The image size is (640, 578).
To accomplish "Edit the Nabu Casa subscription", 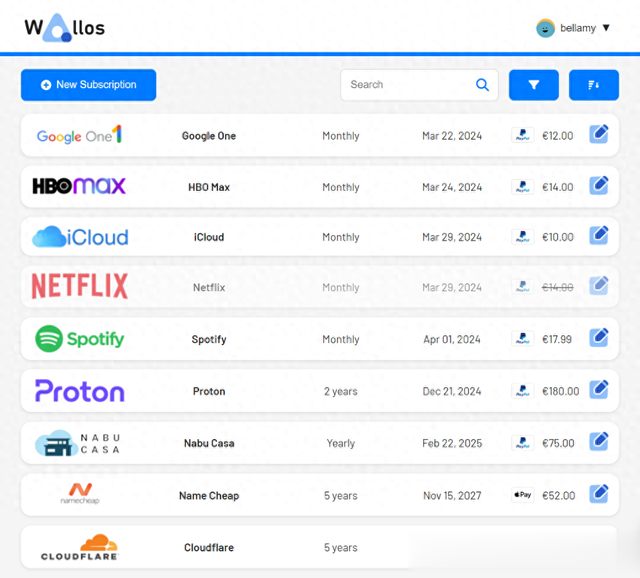I will 599,441.
